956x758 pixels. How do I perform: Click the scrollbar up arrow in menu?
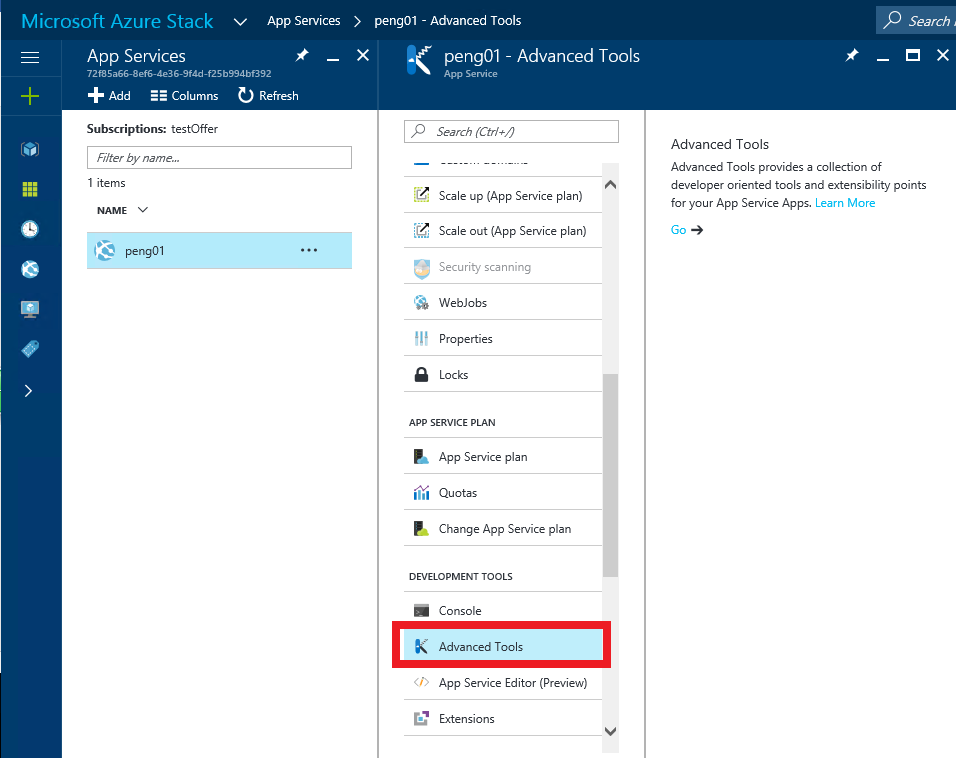610,185
